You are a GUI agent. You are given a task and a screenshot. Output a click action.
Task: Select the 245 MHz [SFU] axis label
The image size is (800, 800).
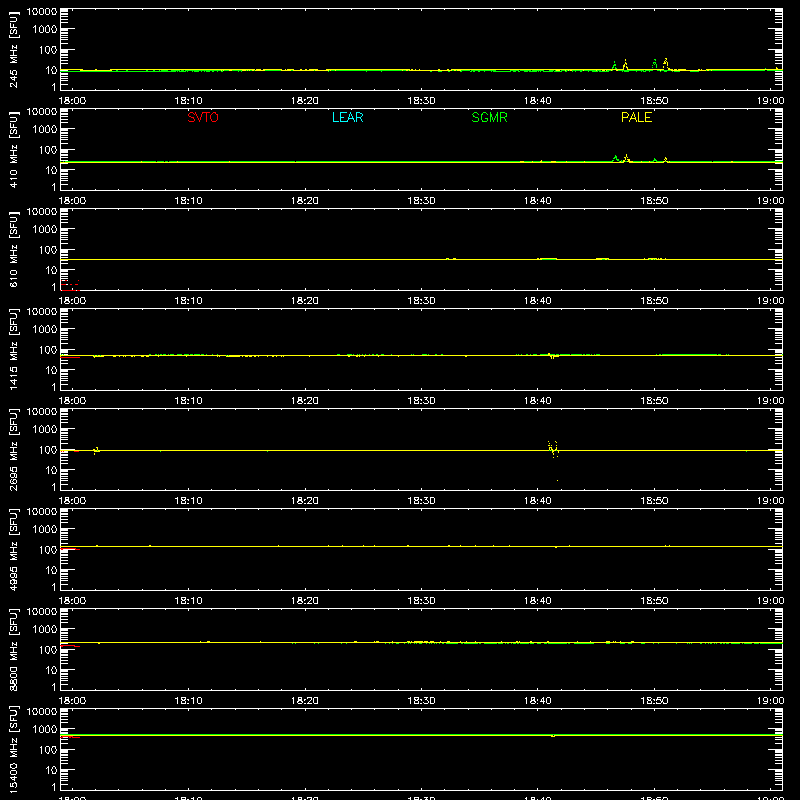click(13, 49)
